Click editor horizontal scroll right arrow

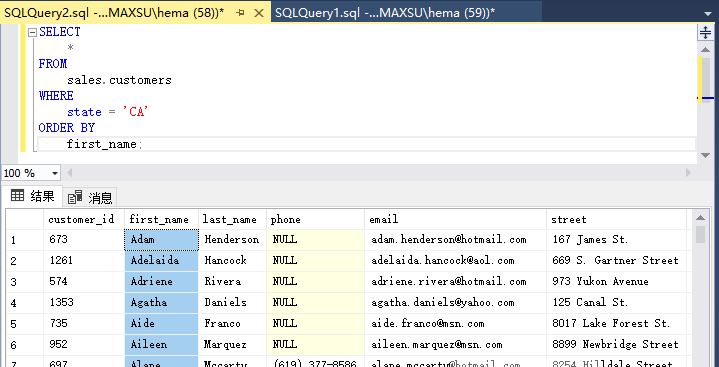tap(688, 173)
